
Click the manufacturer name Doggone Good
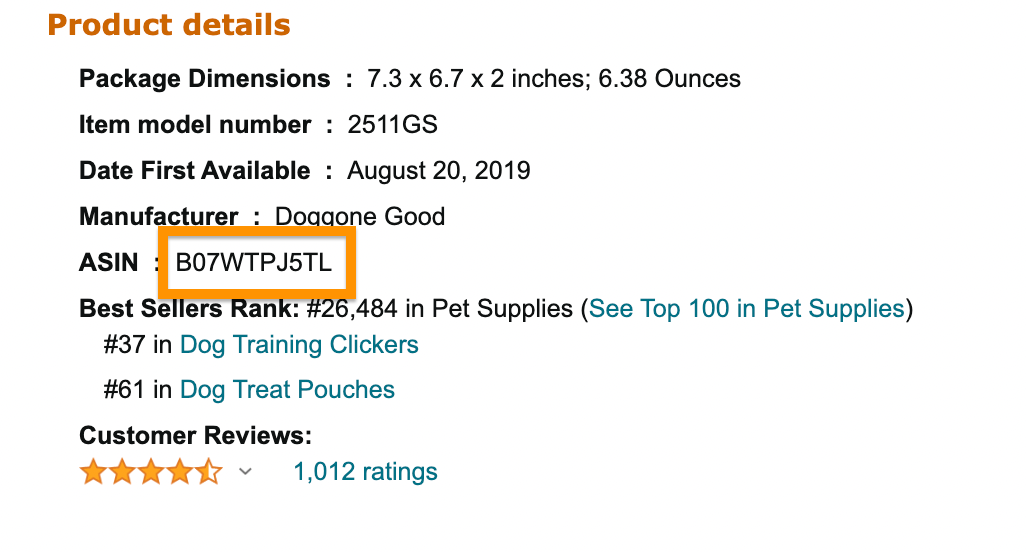(360, 216)
